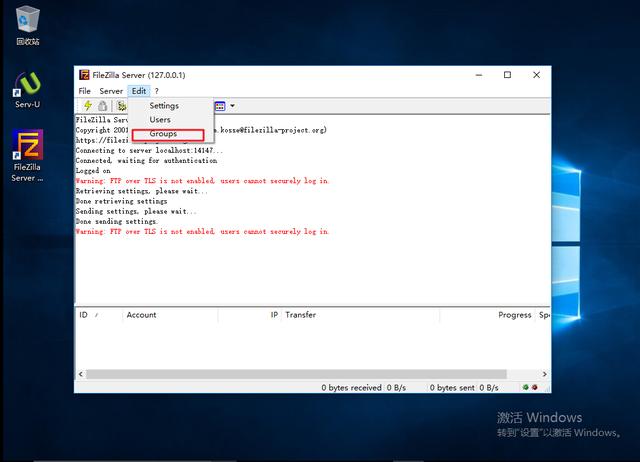Click the lightning bolt connect toolbar icon
This screenshot has height=462, width=640.
tap(88, 106)
